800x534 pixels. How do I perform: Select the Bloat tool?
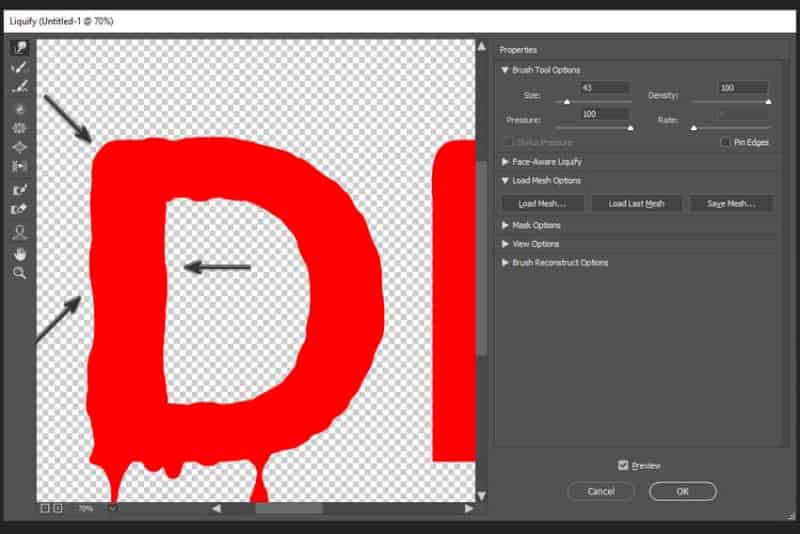pos(20,147)
